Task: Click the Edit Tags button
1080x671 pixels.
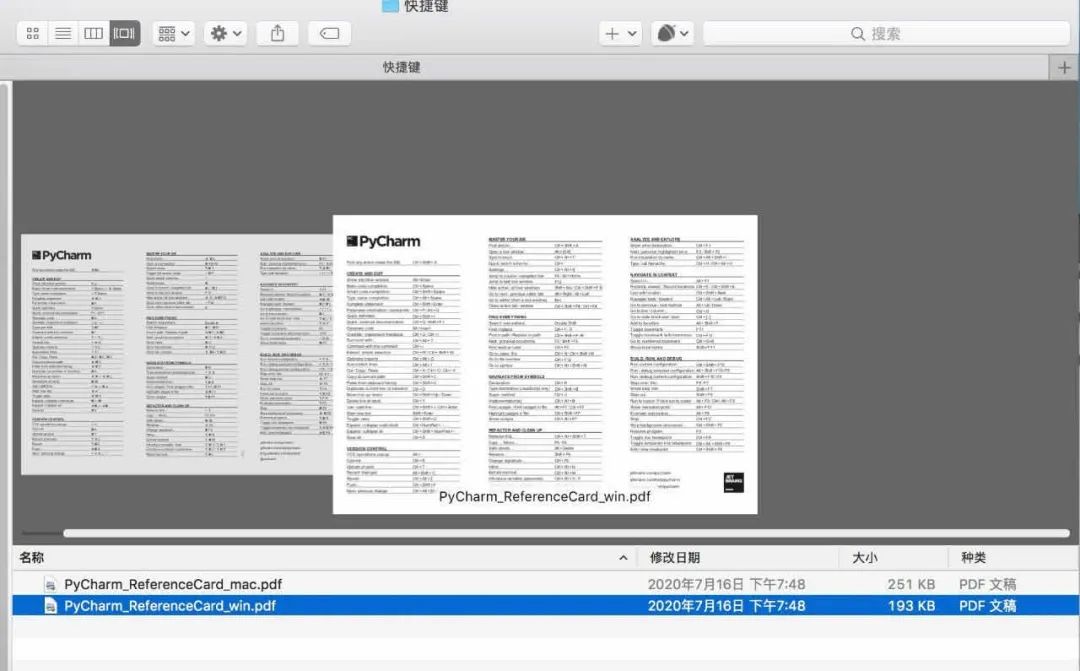Action: pos(329,33)
